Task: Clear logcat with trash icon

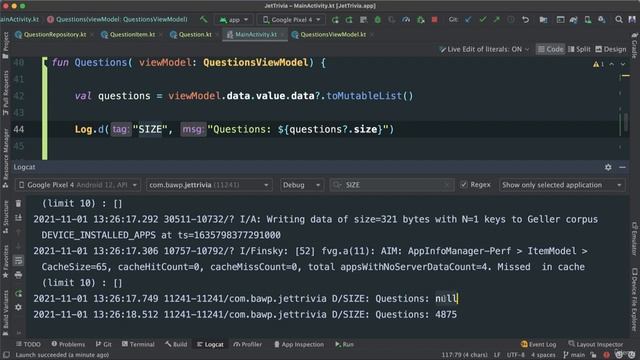Action: tap(18, 203)
